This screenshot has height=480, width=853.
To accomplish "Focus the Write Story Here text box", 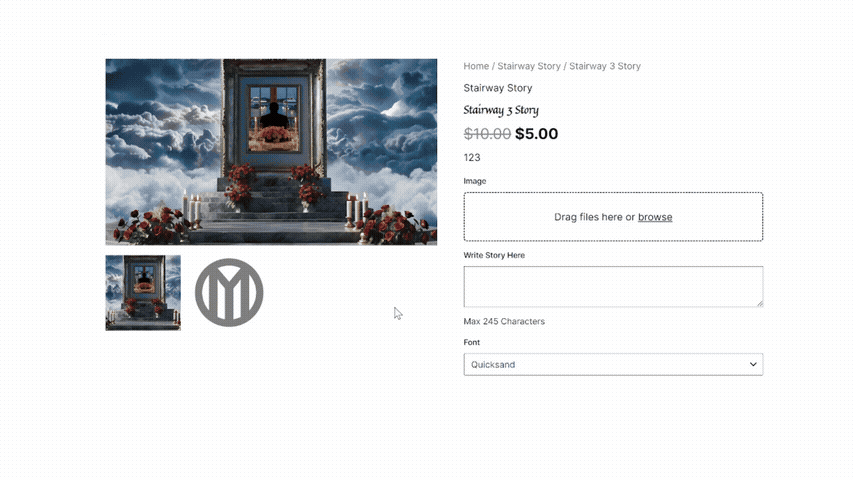I will [x=613, y=287].
